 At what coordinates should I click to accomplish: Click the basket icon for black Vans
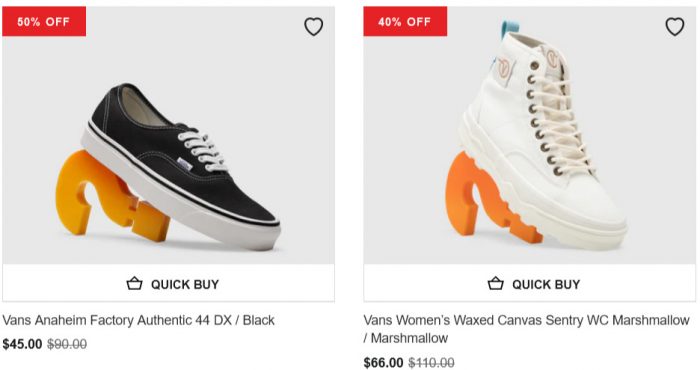point(134,283)
